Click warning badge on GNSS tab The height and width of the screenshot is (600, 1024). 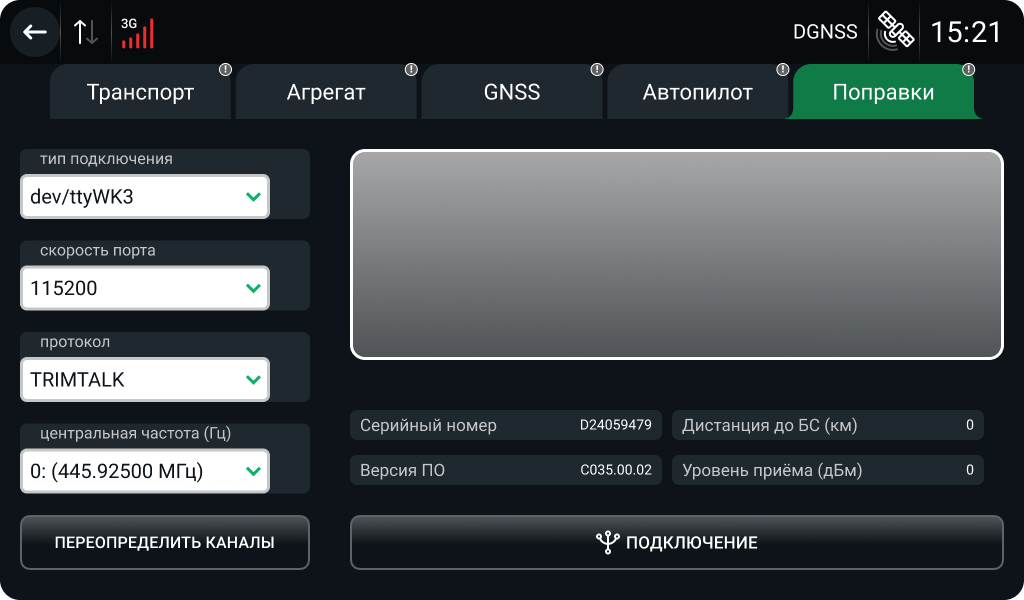click(x=597, y=70)
